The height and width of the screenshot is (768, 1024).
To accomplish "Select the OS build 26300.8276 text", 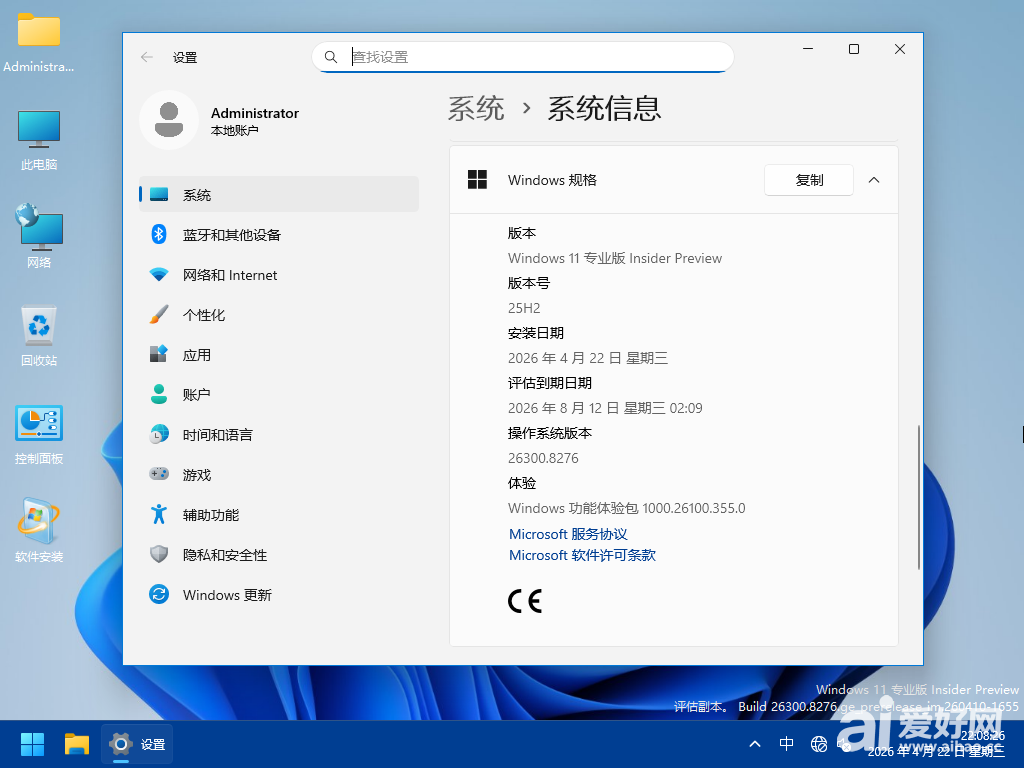I will tap(543, 458).
